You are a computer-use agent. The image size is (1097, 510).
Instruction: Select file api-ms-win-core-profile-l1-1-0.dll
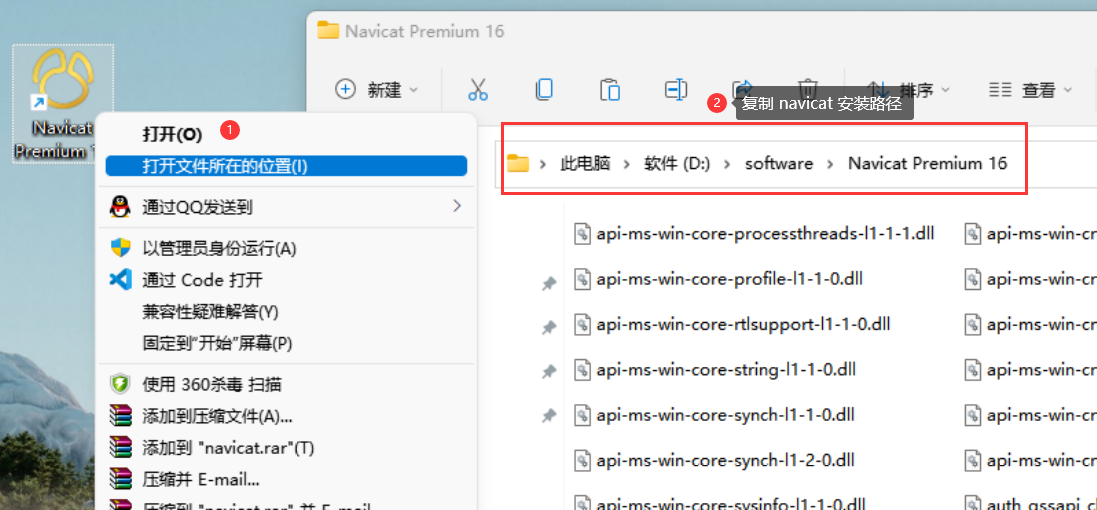(719, 278)
